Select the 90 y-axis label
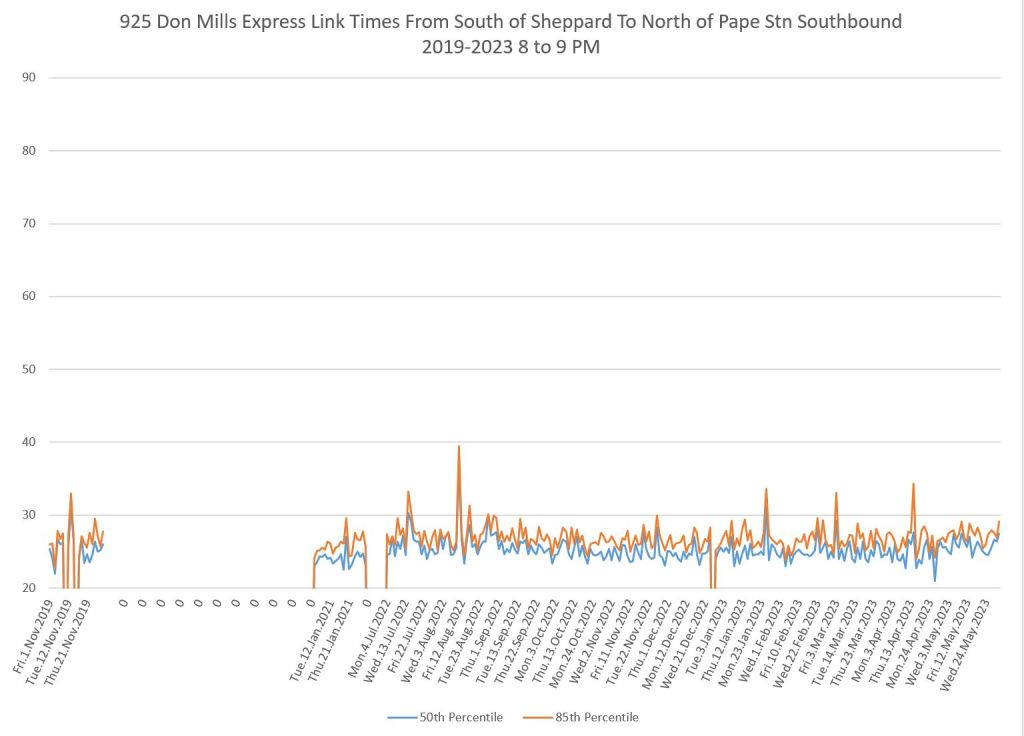This screenshot has width=1024, height=736. pyautogui.click(x=28, y=78)
